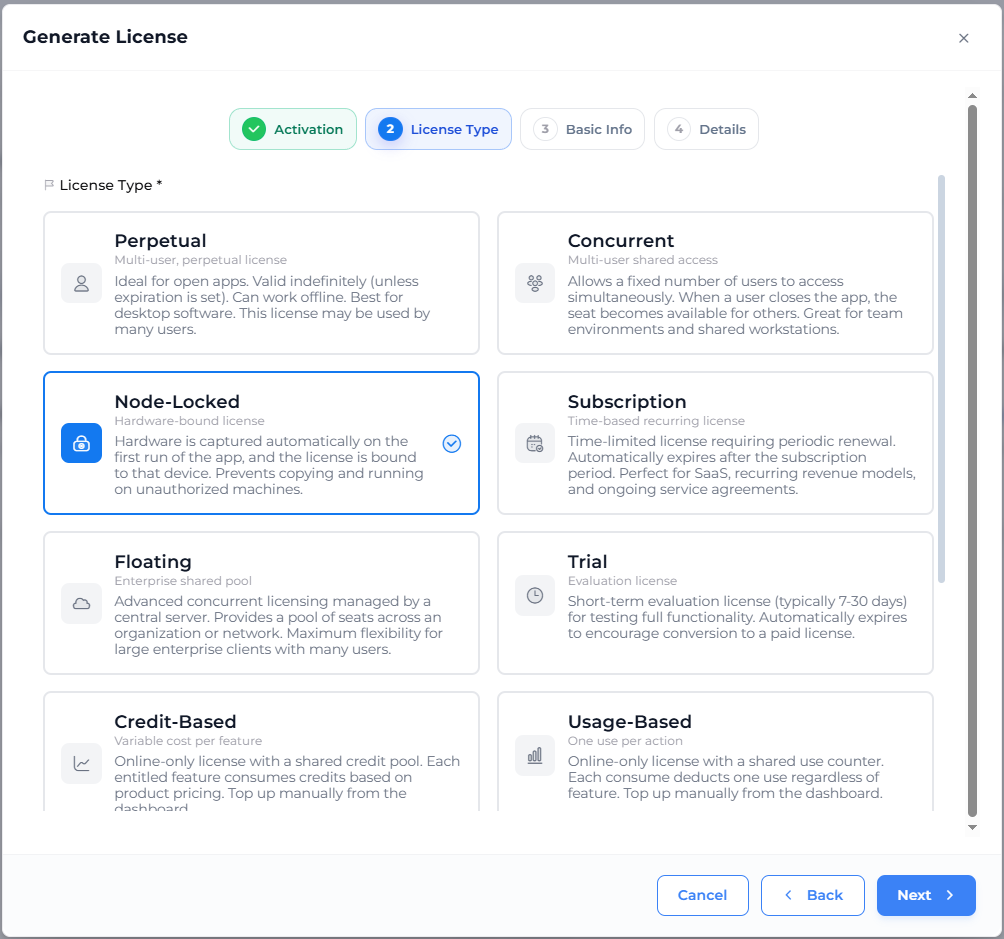Click the 'Variable cost per feature' subtitle
The height and width of the screenshot is (939, 1004).
point(188,741)
